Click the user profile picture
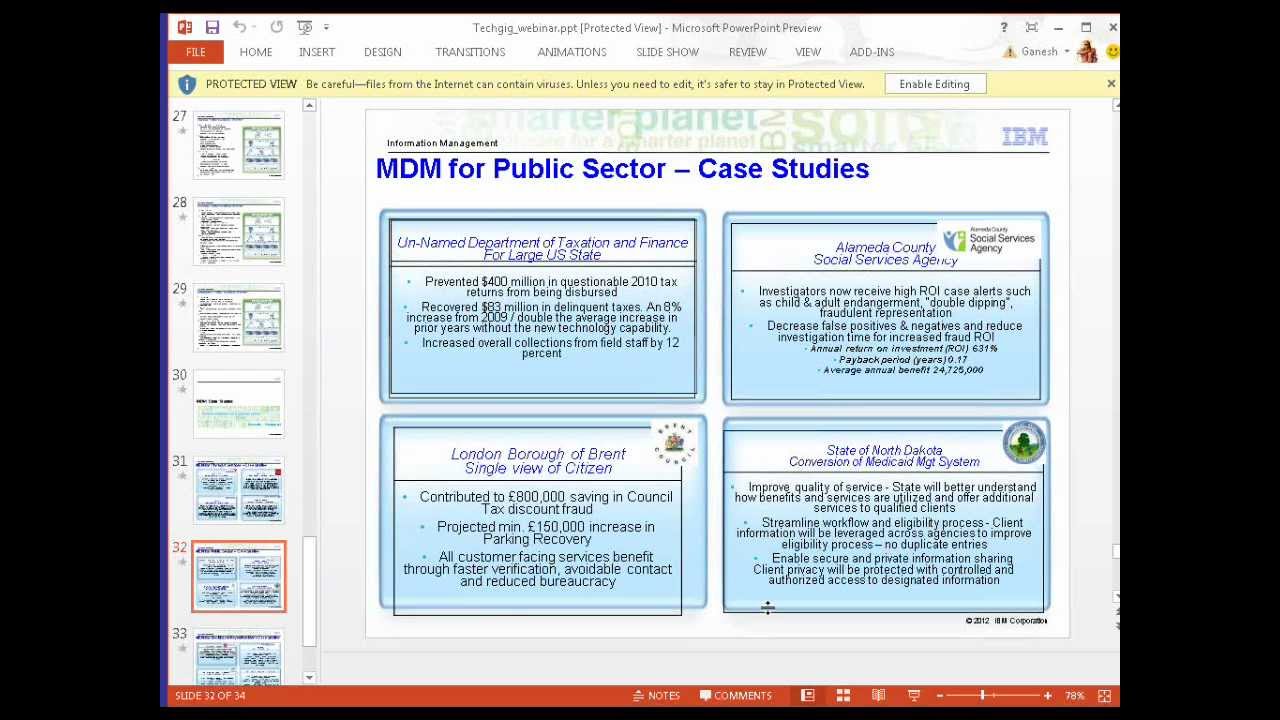This screenshot has width=1280, height=720. coord(1087,52)
